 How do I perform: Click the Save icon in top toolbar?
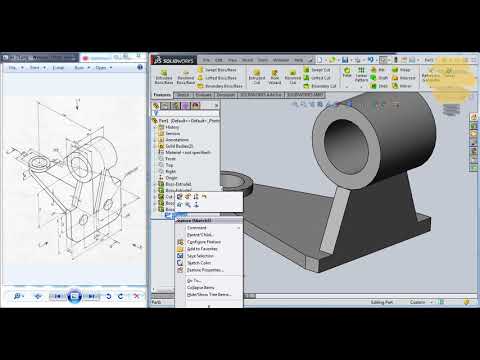pyautogui.click(x=345, y=60)
